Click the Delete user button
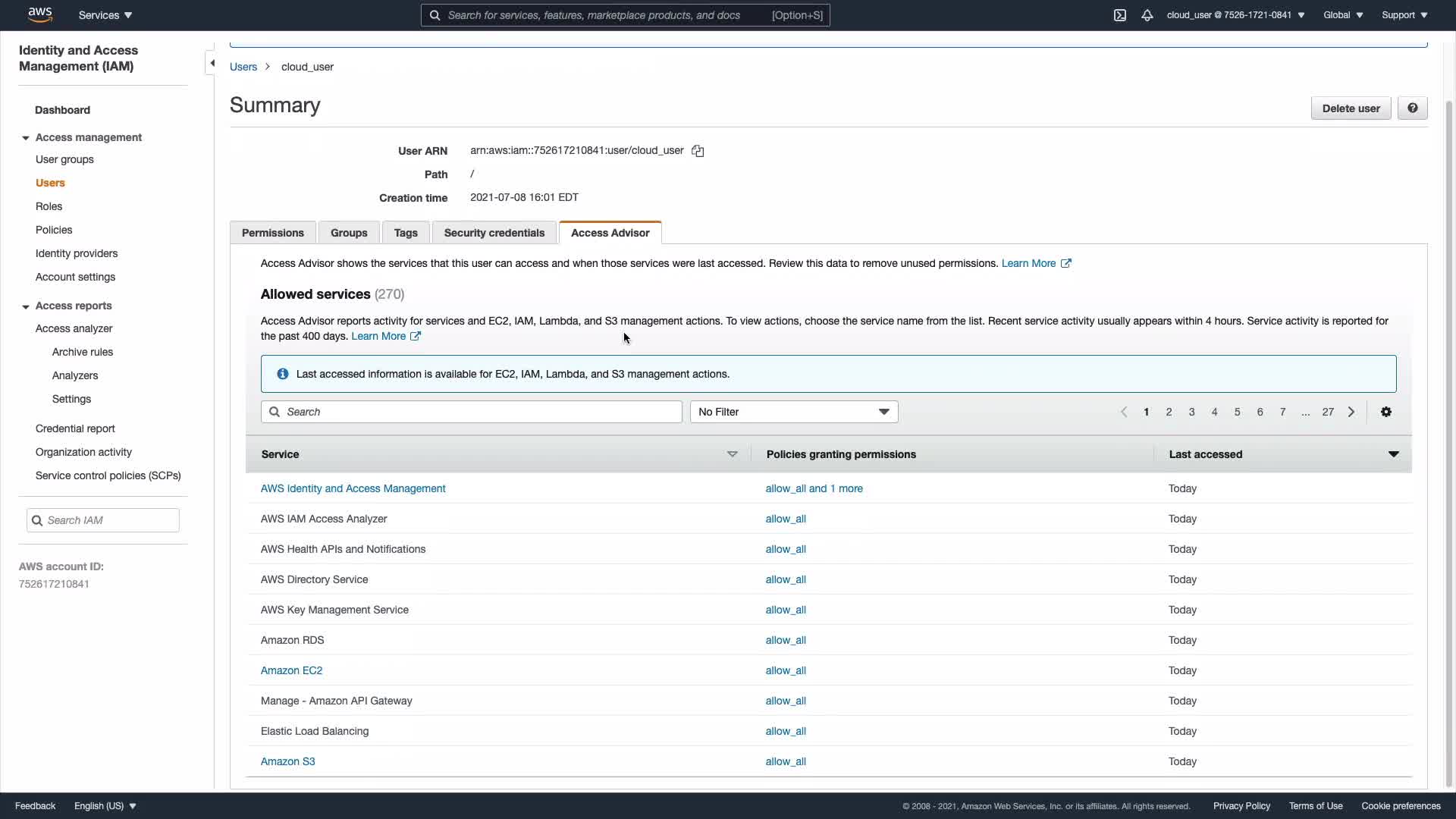1456x819 pixels. 1350,108
